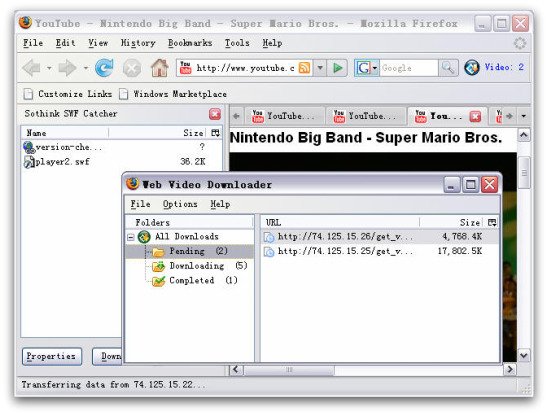Click the page's horizontal scrollbar thumb
This screenshot has width=548, height=415.
[x=289, y=370]
